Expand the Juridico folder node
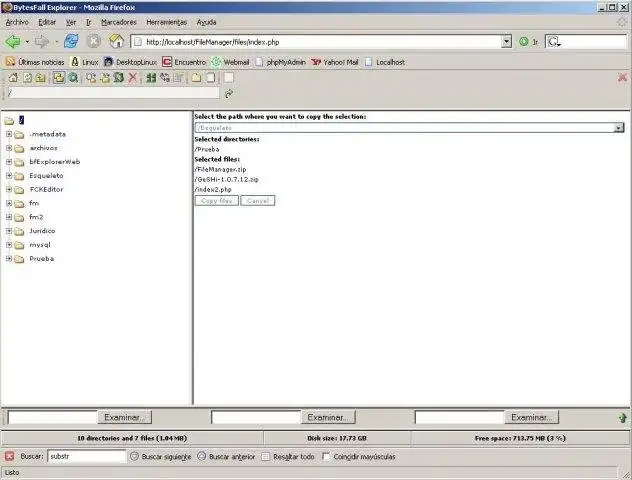The image size is (632, 480). point(9,231)
